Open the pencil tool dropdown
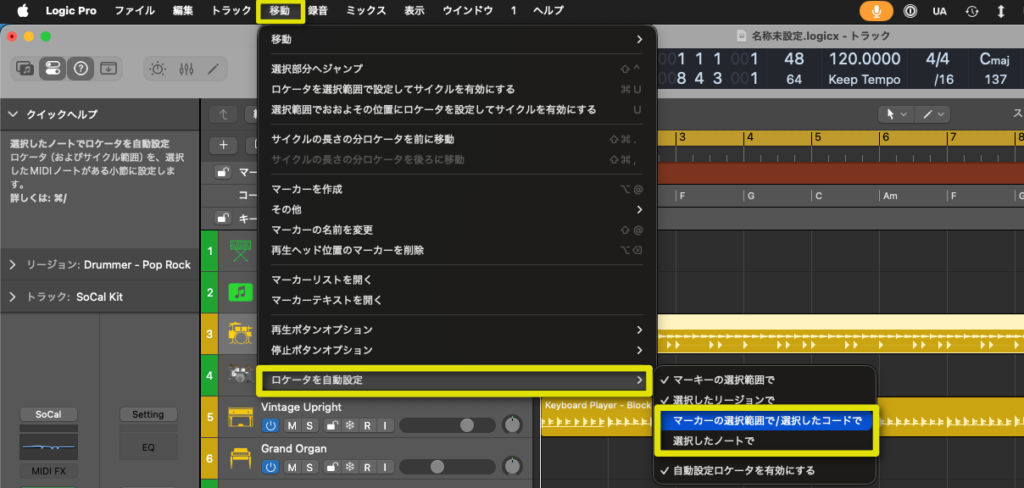Image resolution: width=1024 pixels, height=488 pixels. [x=932, y=114]
